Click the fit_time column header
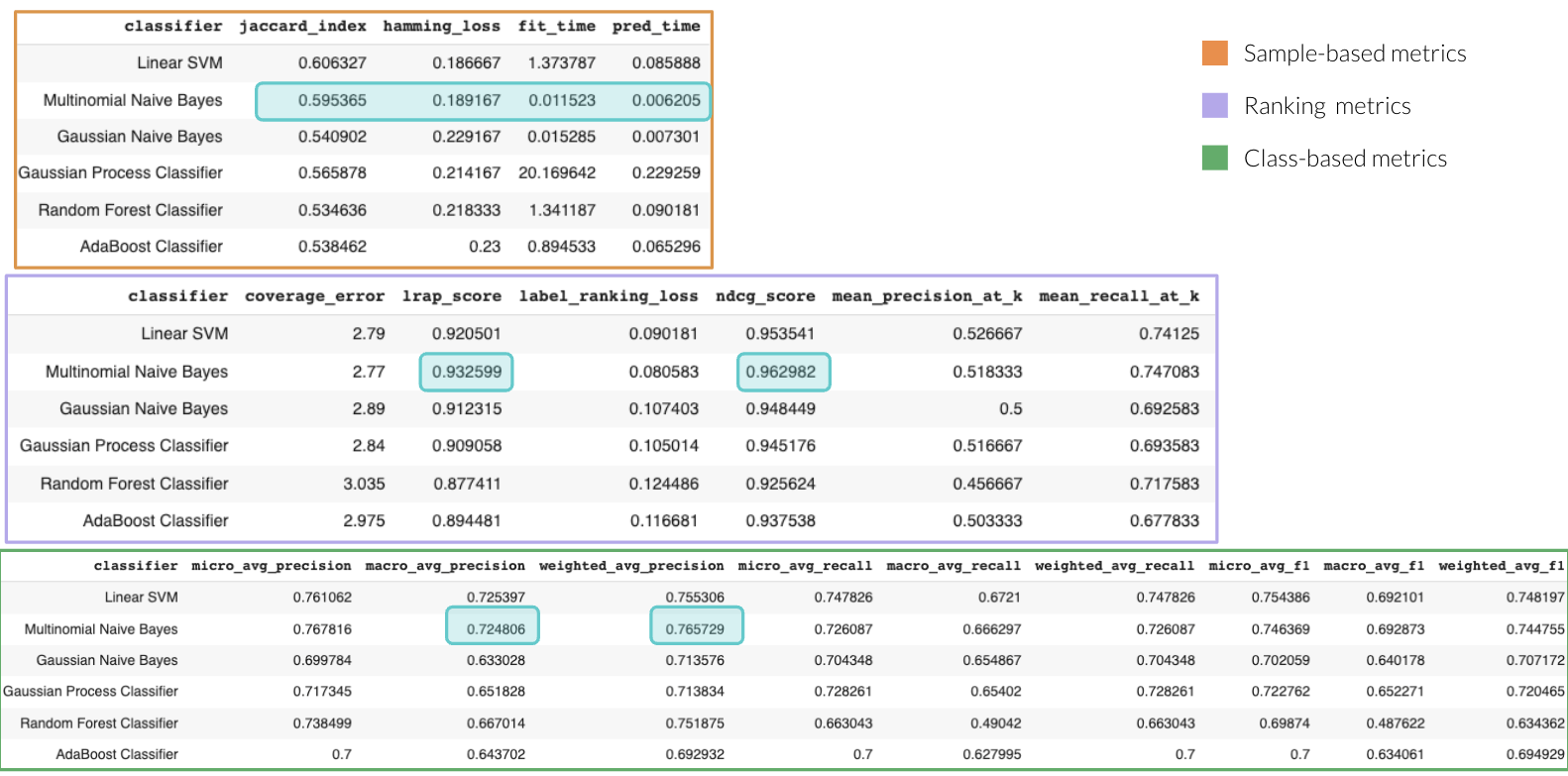This screenshot has height=776, width=1568. (556, 26)
